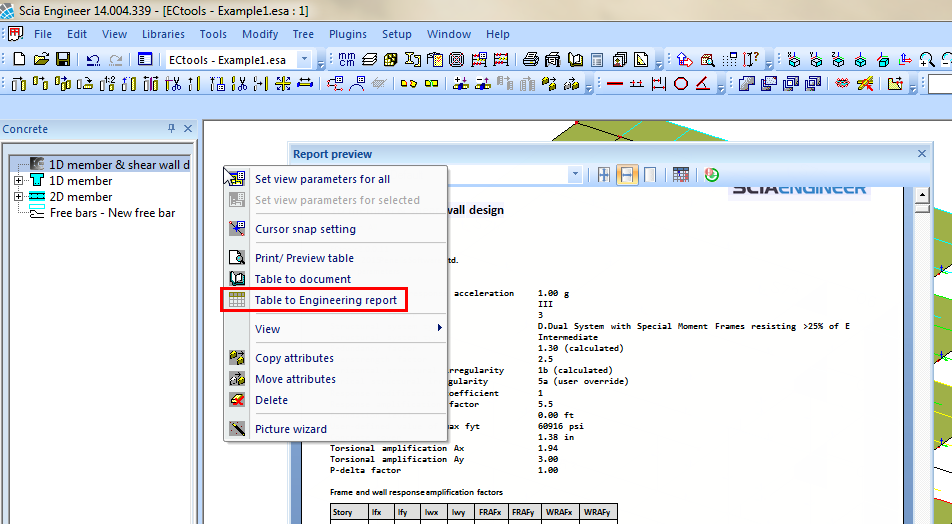This screenshot has height=524, width=952.
Task: Open toolbar overflow arrow beside angle tool
Action: pyautogui.click(x=721, y=85)
